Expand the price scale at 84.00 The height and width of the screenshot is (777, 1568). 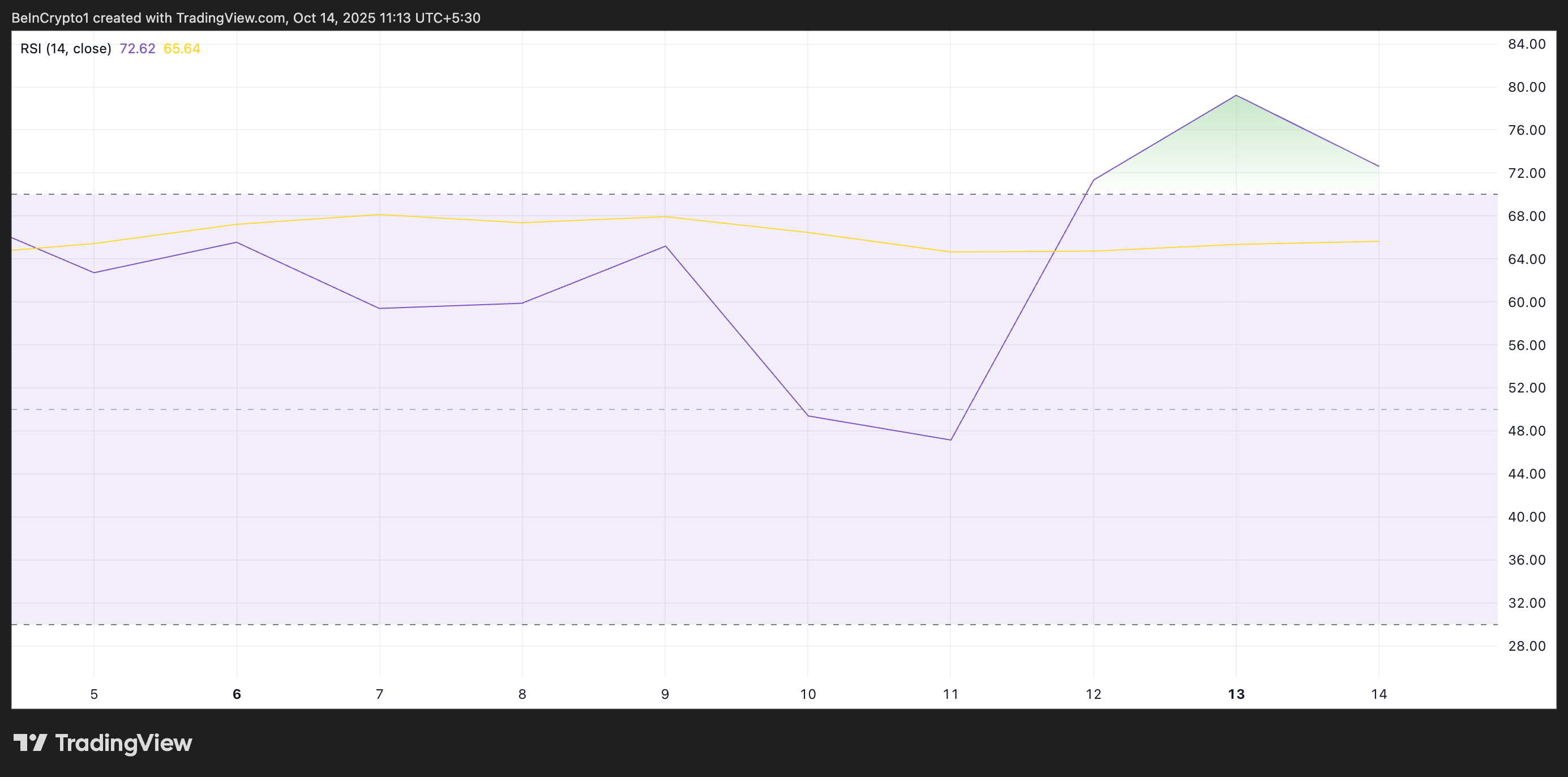[1528, 44]
